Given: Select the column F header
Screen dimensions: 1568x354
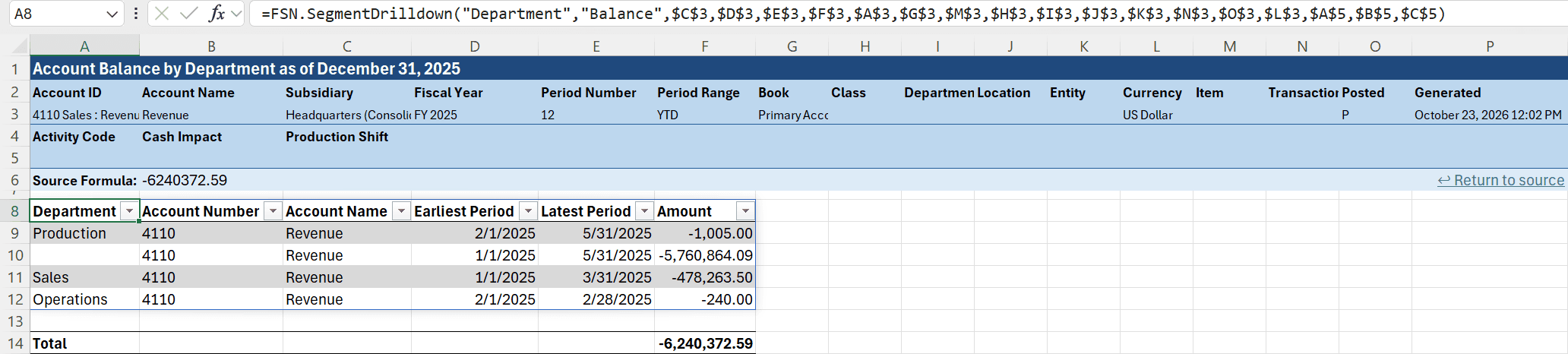Looking at the screenshot, I should pos(705,46).
